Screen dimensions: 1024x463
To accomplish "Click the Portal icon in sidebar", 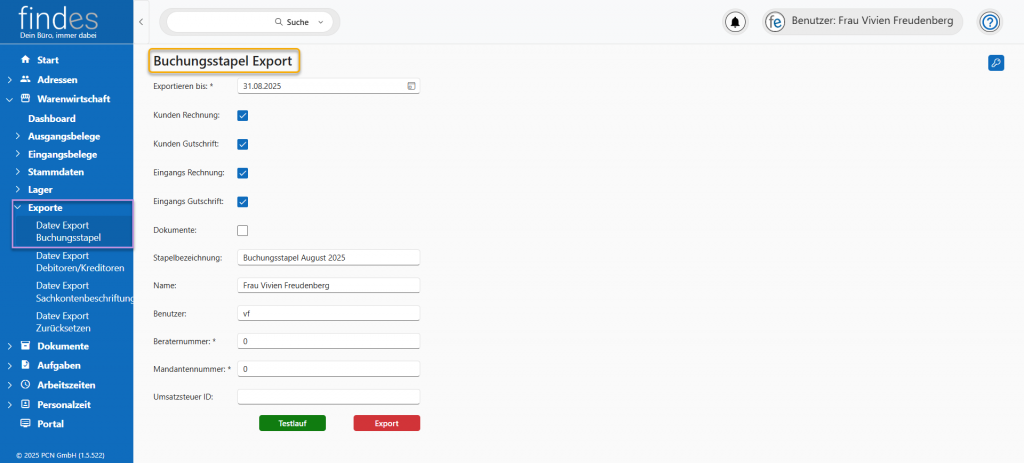I will pyautogui.click(x=25, y=423).
